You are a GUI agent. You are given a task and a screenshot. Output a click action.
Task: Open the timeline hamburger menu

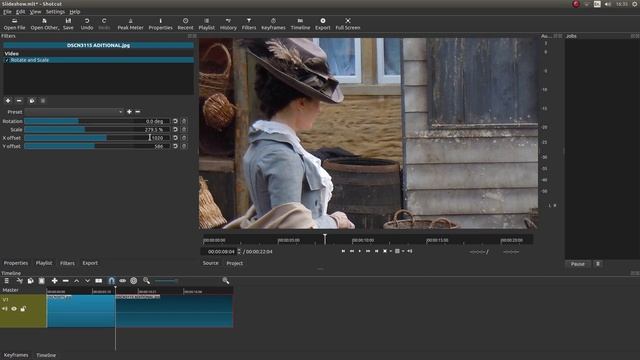pyautogui.click(x=7, y=281)
